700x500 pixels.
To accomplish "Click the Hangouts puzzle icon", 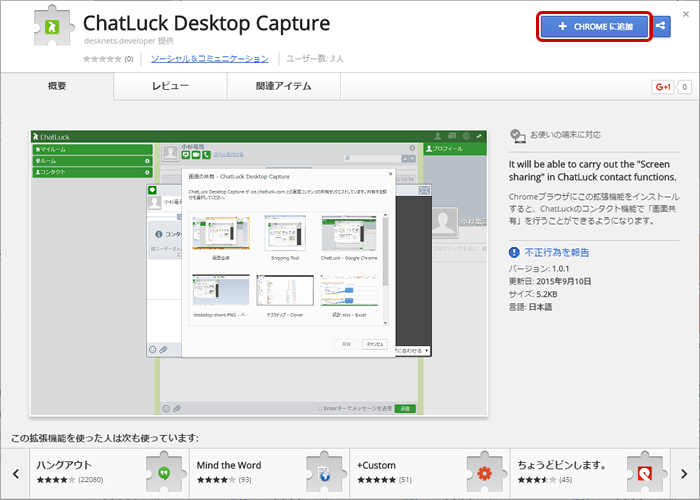I will [x=164, y=472].
